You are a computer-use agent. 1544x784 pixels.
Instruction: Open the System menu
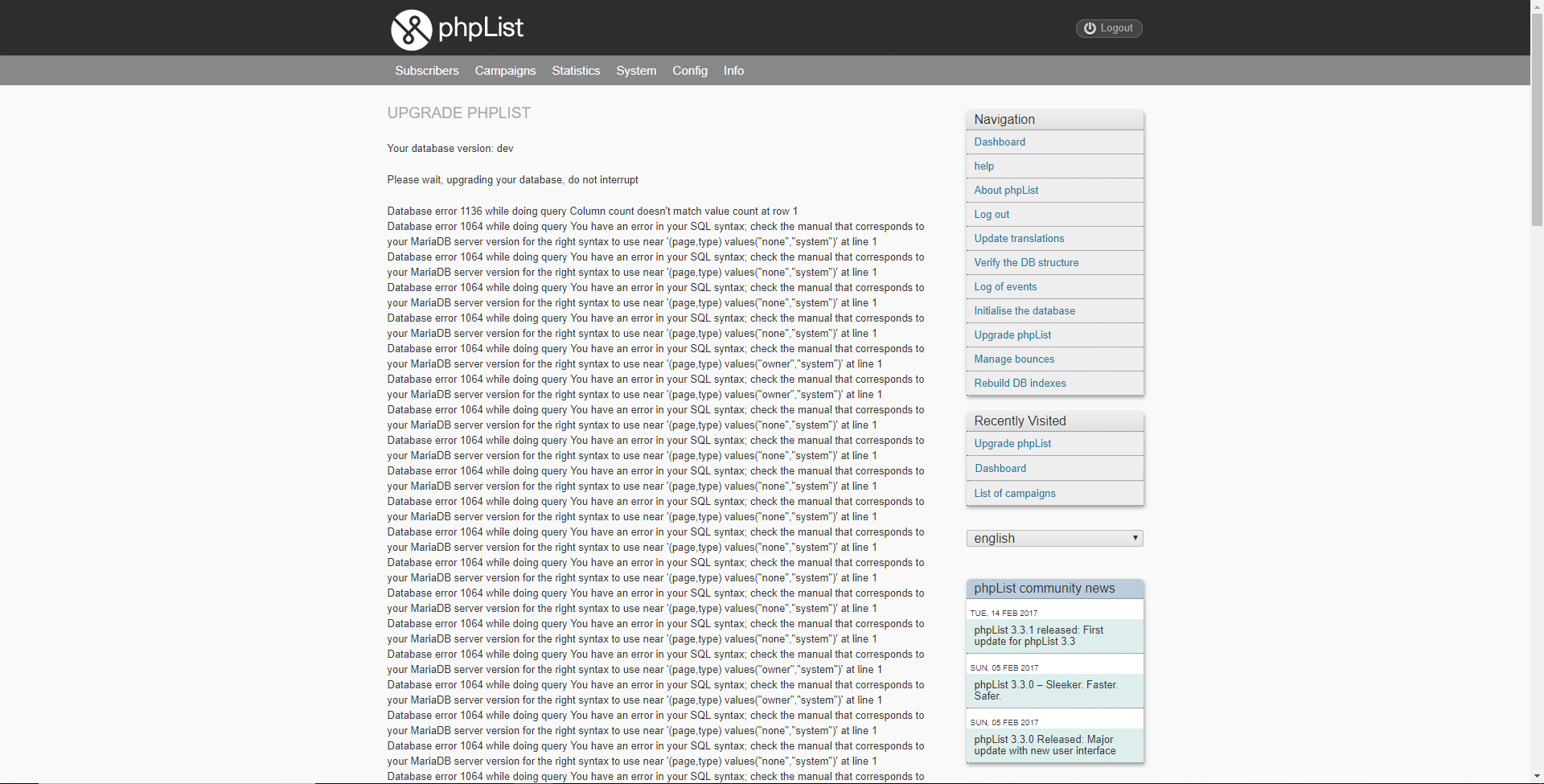pyautogui.click(x=636, y=71)
